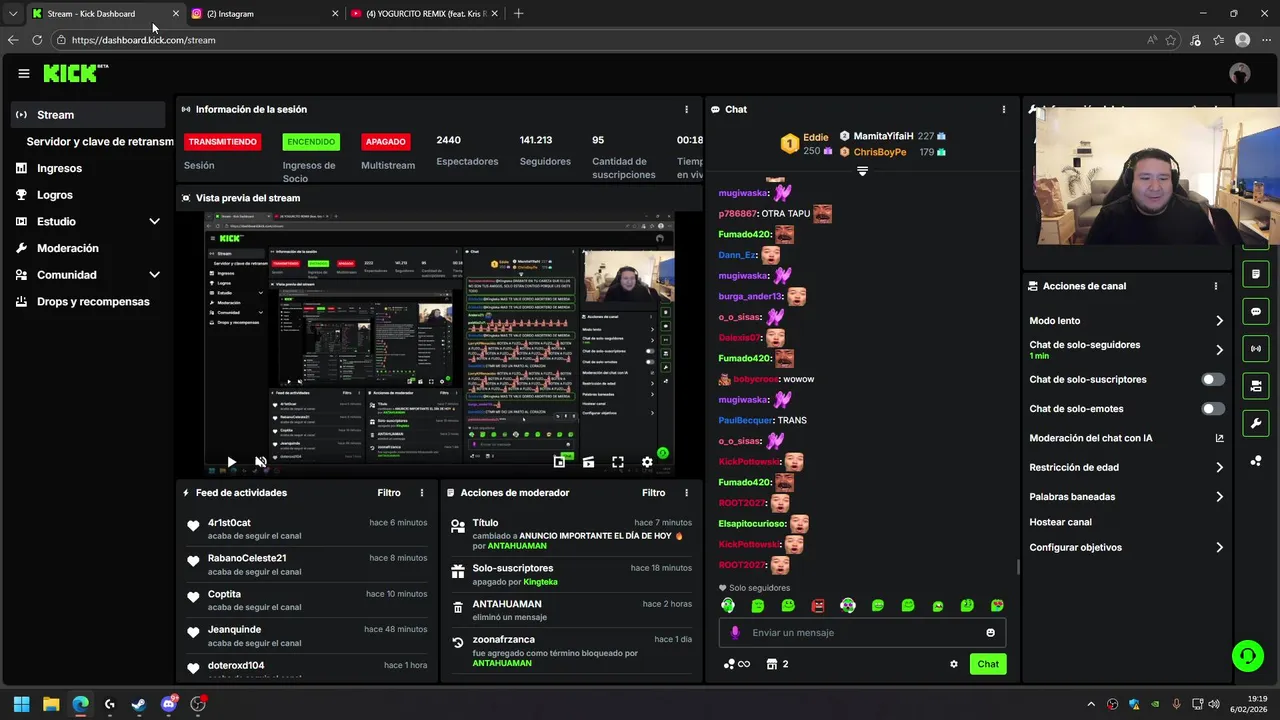Viewport: 1280px width, 720px height.
Task: Click the chat panel scrollbar
Action: click(x=1018, y=567)
